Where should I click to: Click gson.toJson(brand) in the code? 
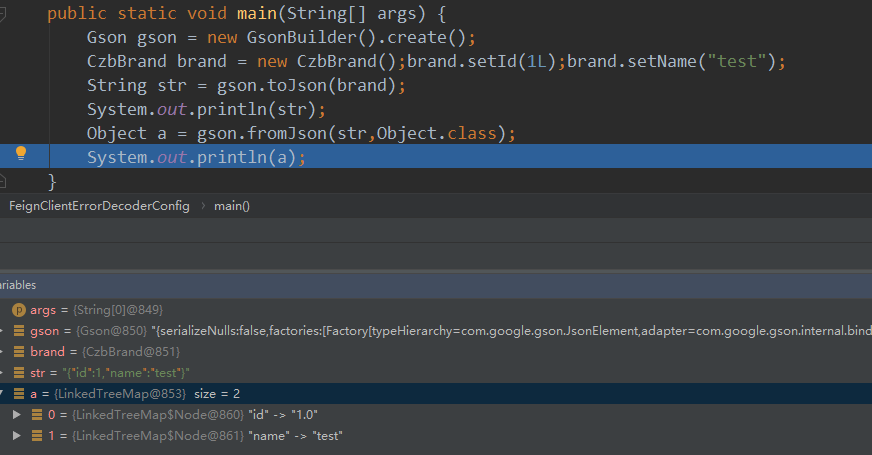(306, 86)
